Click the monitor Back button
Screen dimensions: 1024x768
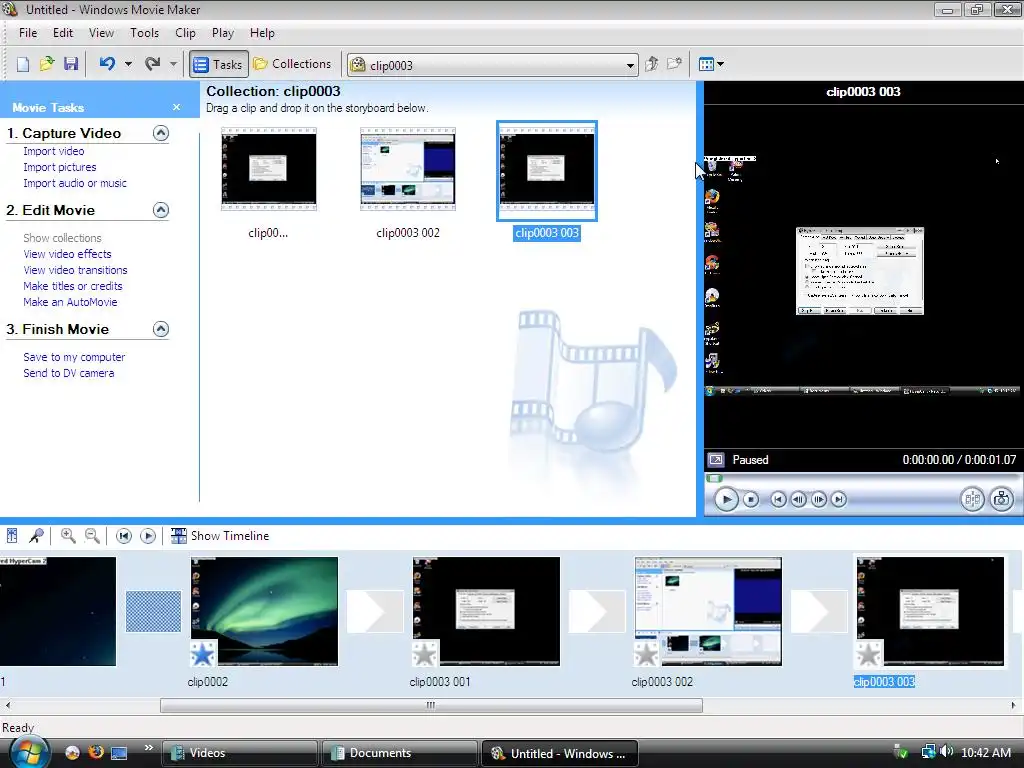point(778,500)
